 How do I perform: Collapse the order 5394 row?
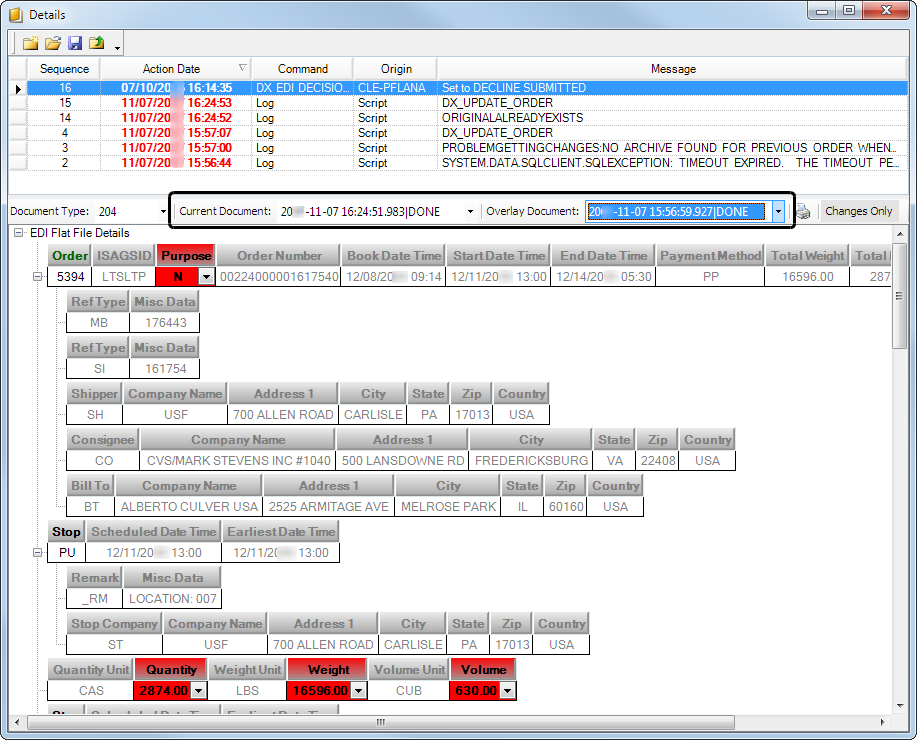tap(37, 277)
